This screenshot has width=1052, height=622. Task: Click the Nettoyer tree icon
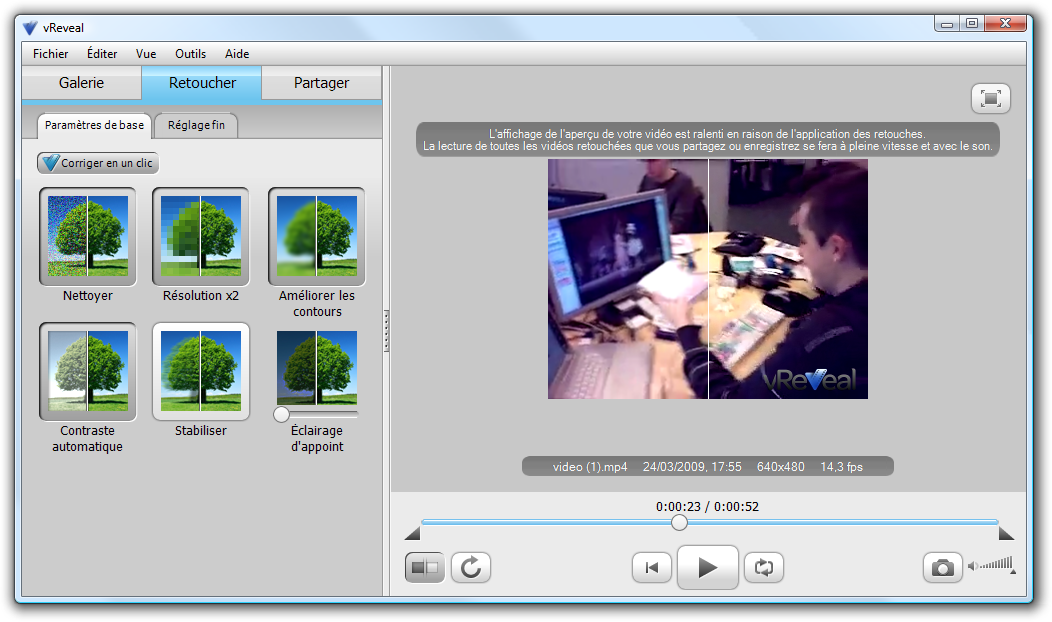88,236
